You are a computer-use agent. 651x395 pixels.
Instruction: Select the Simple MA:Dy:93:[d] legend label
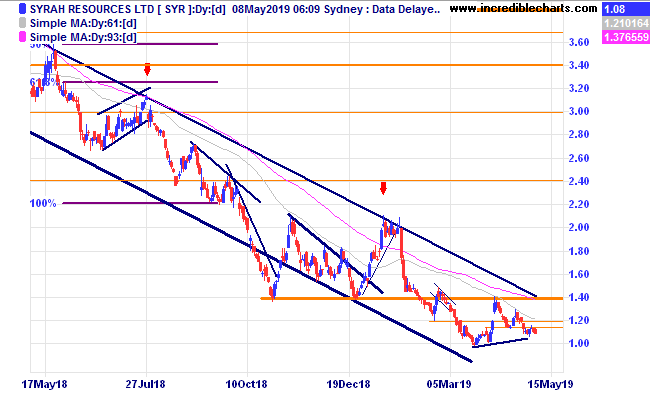point(83,37)
